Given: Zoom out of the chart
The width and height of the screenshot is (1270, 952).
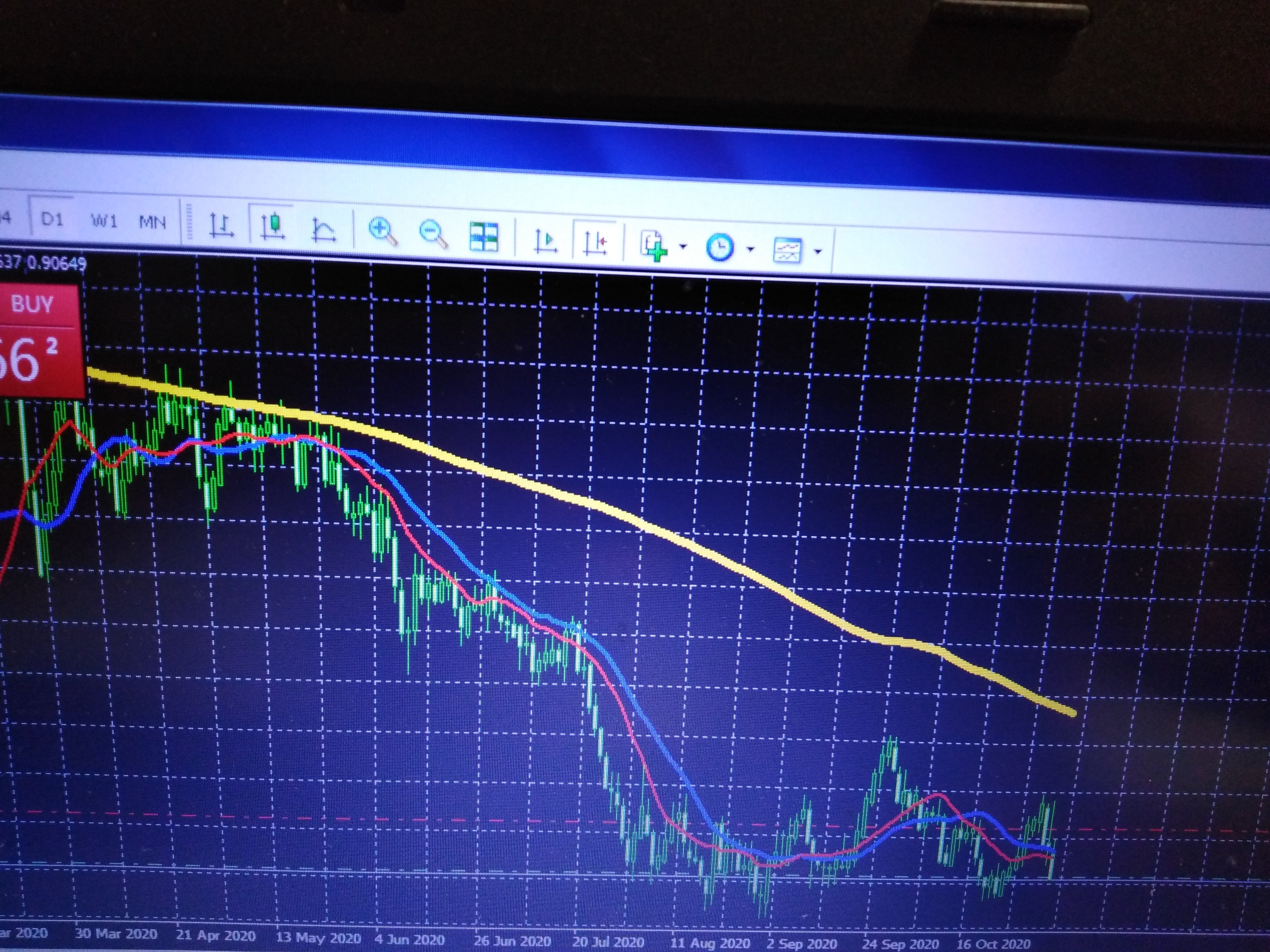Looking at the screenshot, I should coord(434,234).
